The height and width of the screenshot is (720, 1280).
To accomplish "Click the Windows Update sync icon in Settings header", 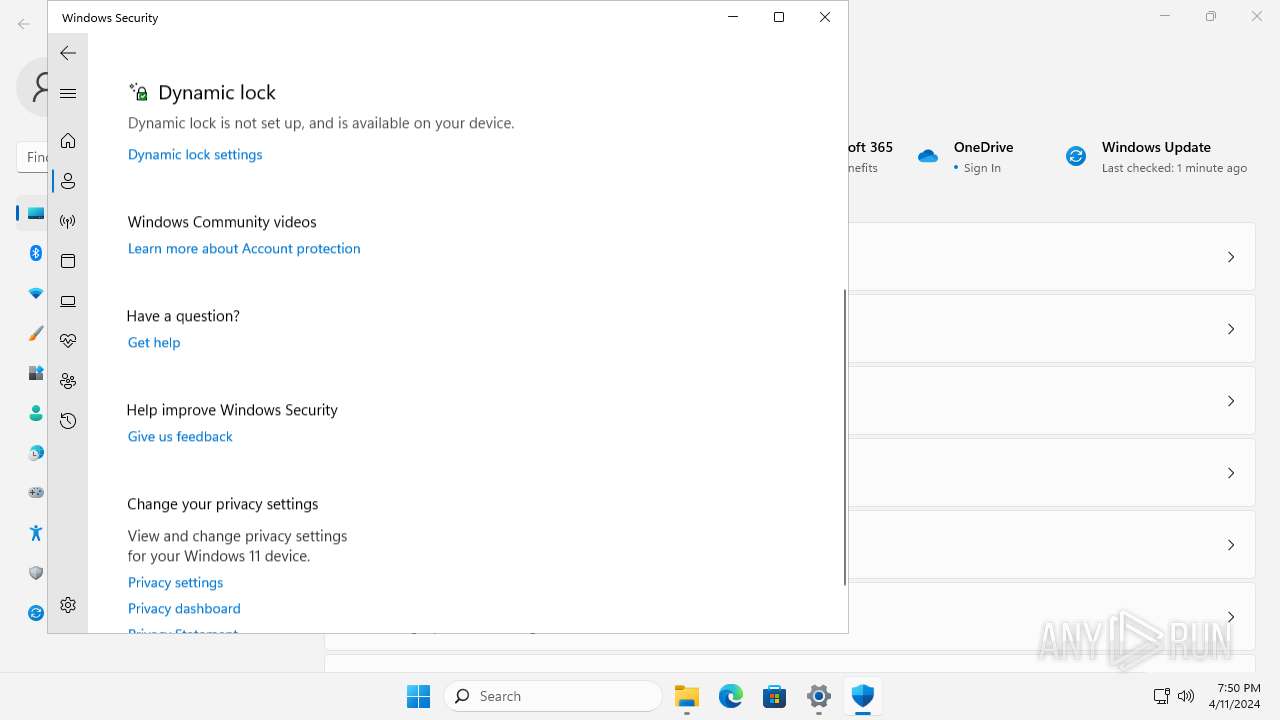I will coord(1076,156).
